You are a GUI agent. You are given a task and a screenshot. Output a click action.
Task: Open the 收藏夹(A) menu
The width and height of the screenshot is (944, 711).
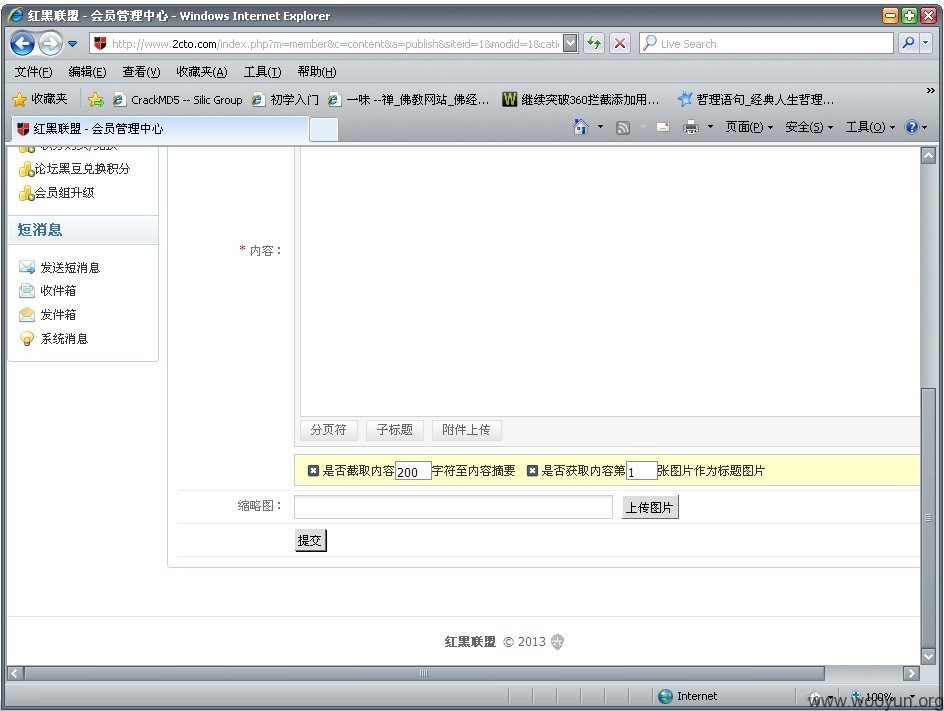(x=202, y=72)
